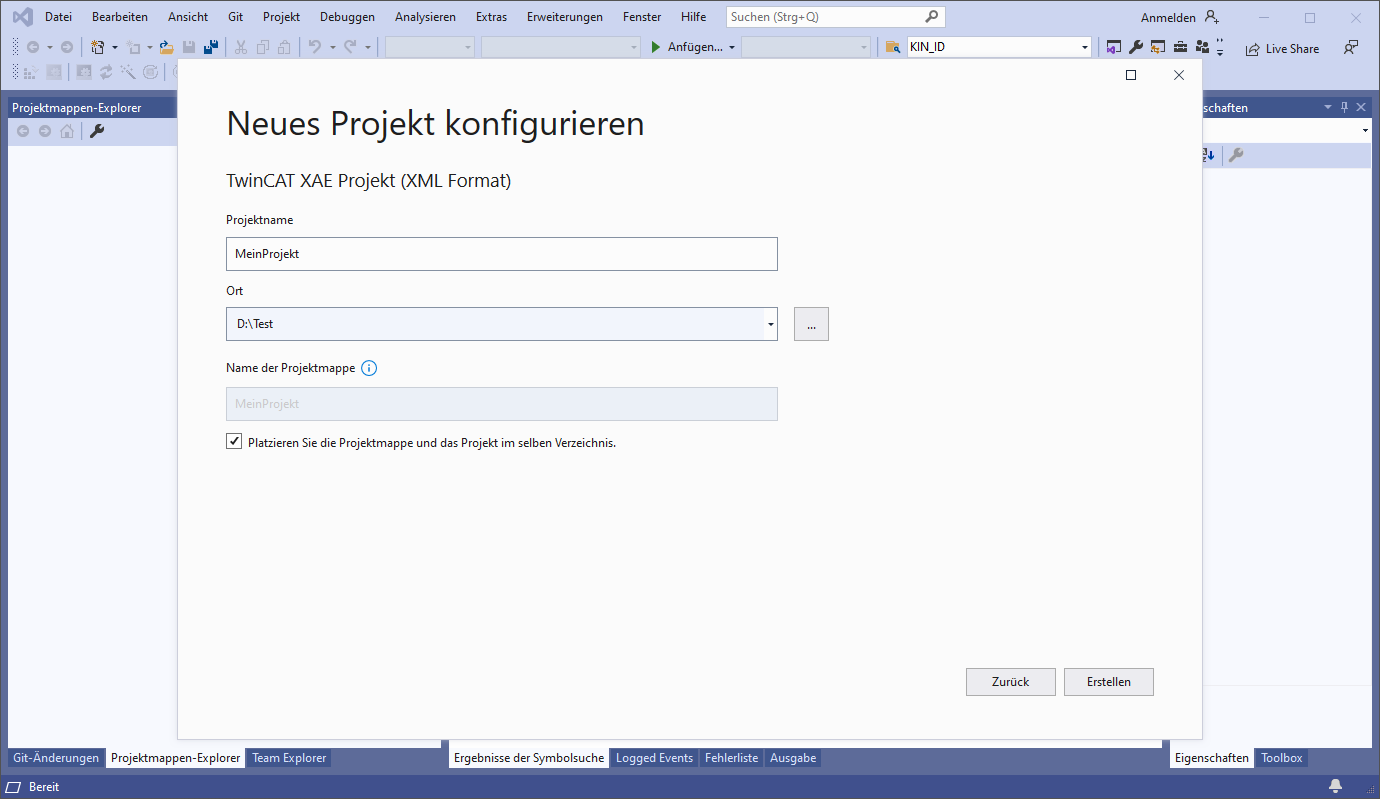This screenshot has height=799, width=1380.
Task: Open the Eigenschaften object selector dropdown
Action: click(1366, 131)
